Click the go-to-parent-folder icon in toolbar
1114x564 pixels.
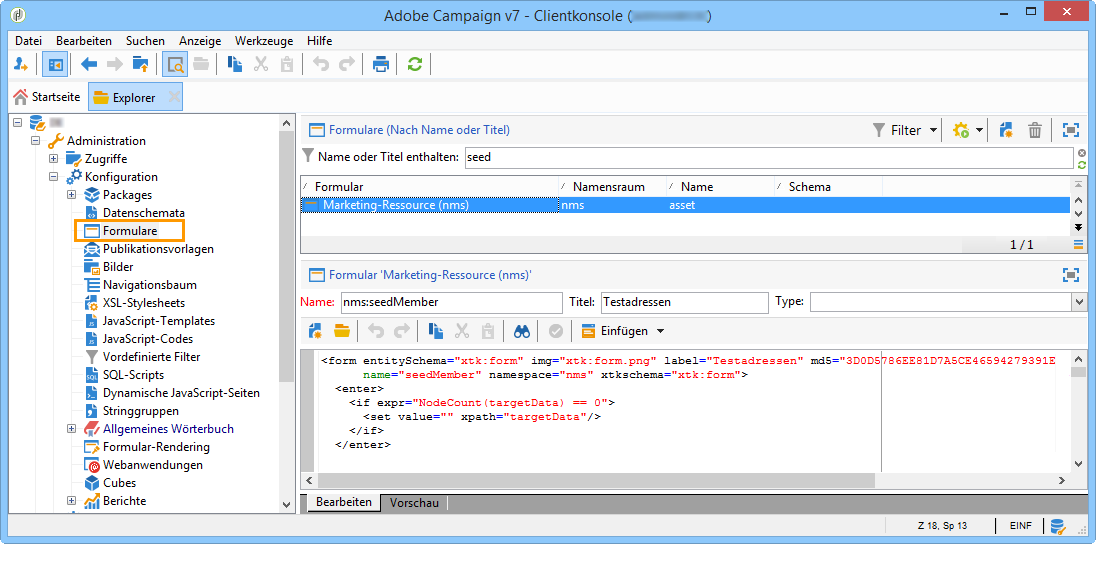(x=141, y=64)
